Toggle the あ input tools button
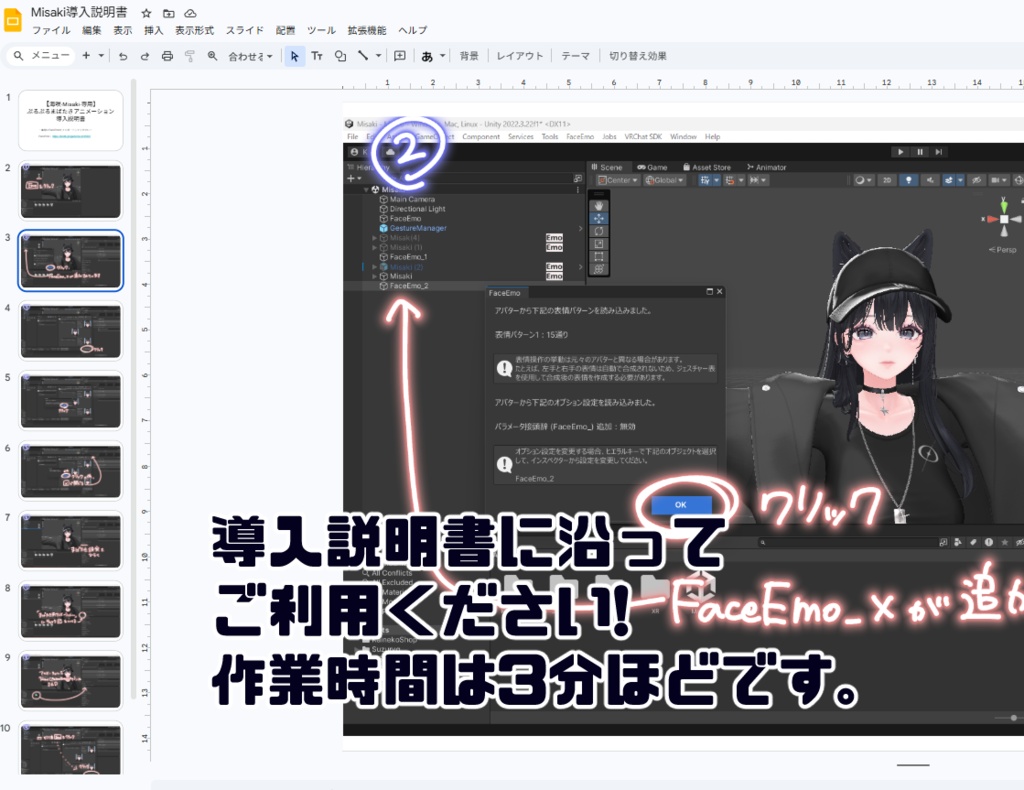The height and width of the screenshot is (790, 1024). pyautogui.click(x=427, y=56)
